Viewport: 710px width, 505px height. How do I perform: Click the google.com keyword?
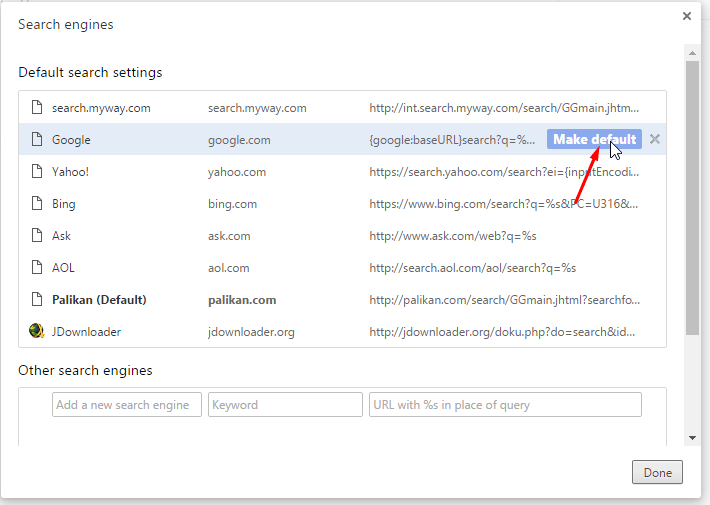click(239, 140)
